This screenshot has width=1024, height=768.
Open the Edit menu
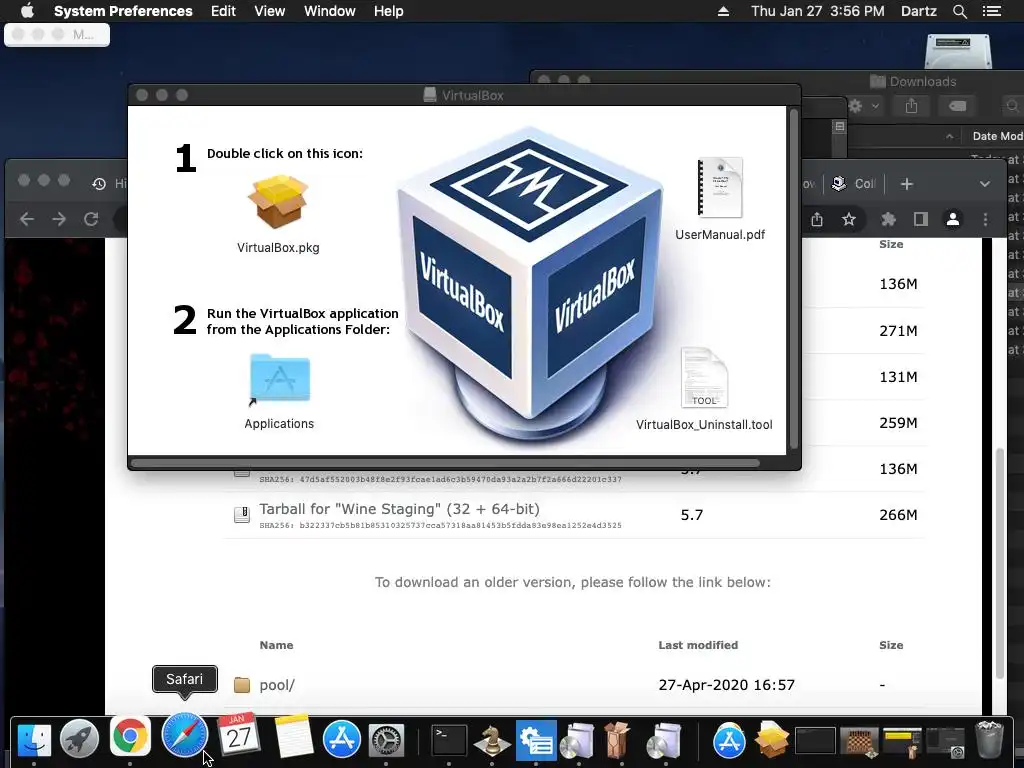223,11
